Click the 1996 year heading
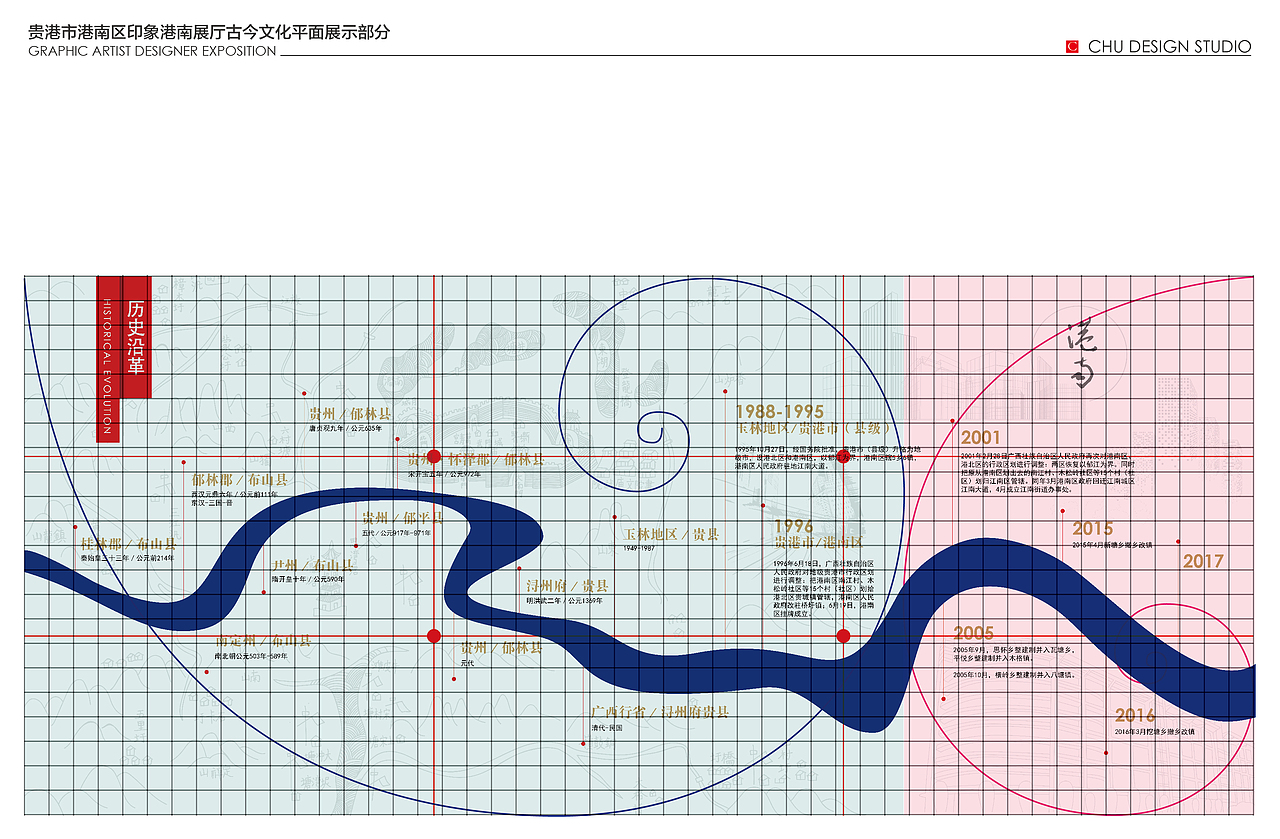The height and width of the screenshot is (839, 1280). tap(794, 527)
